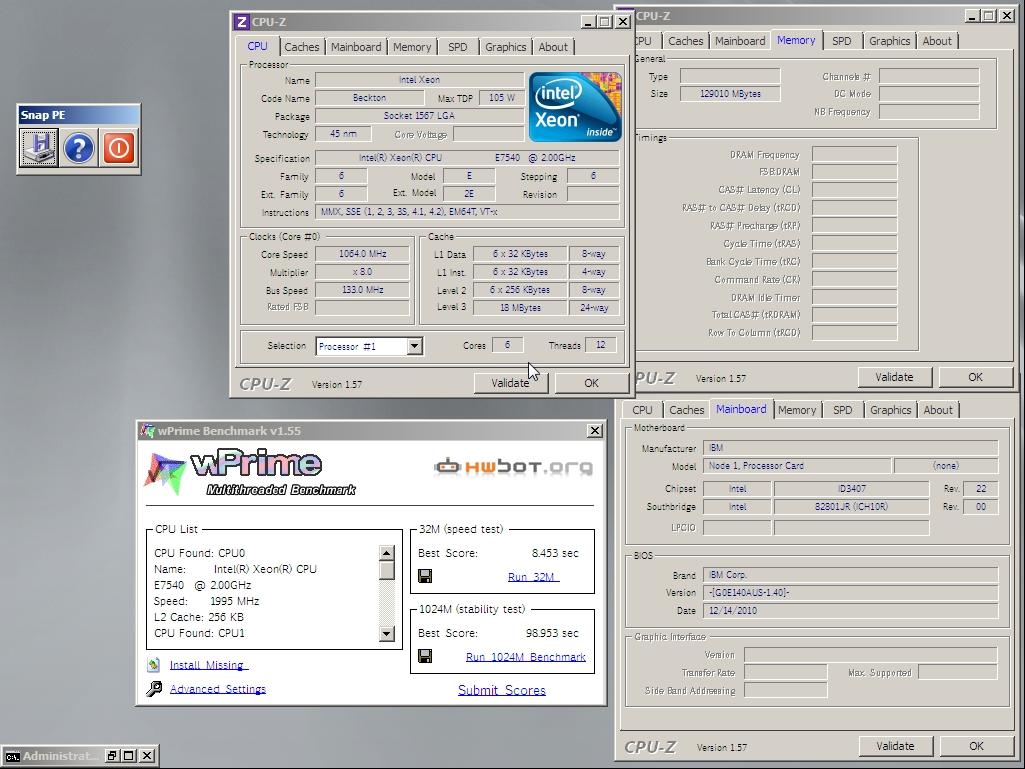
Task: Select Graphics tab in Mainboard CPU-Z window
Action: click(x=890, y=410)
